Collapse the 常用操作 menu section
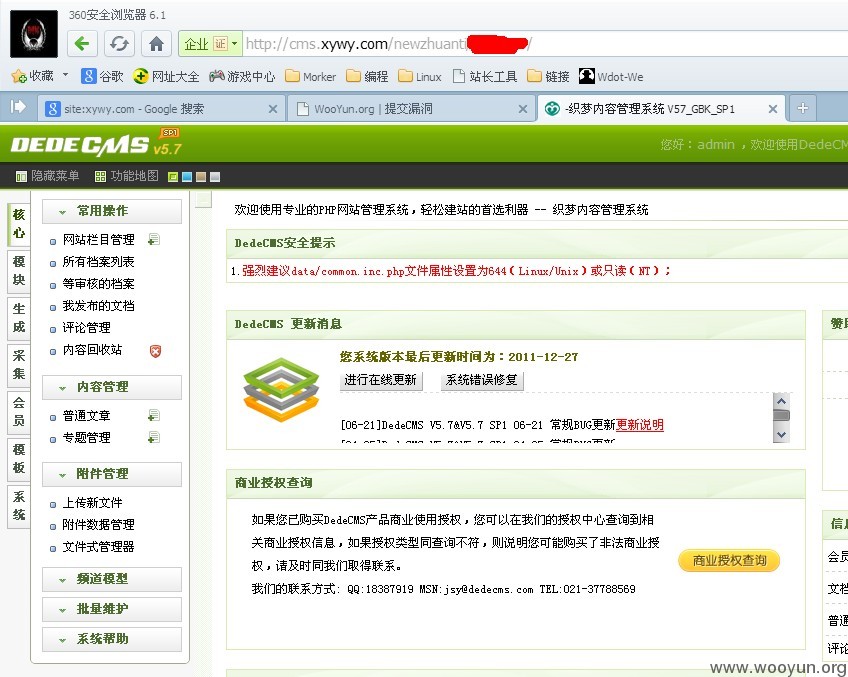The image size is (848, 677). 112,211
